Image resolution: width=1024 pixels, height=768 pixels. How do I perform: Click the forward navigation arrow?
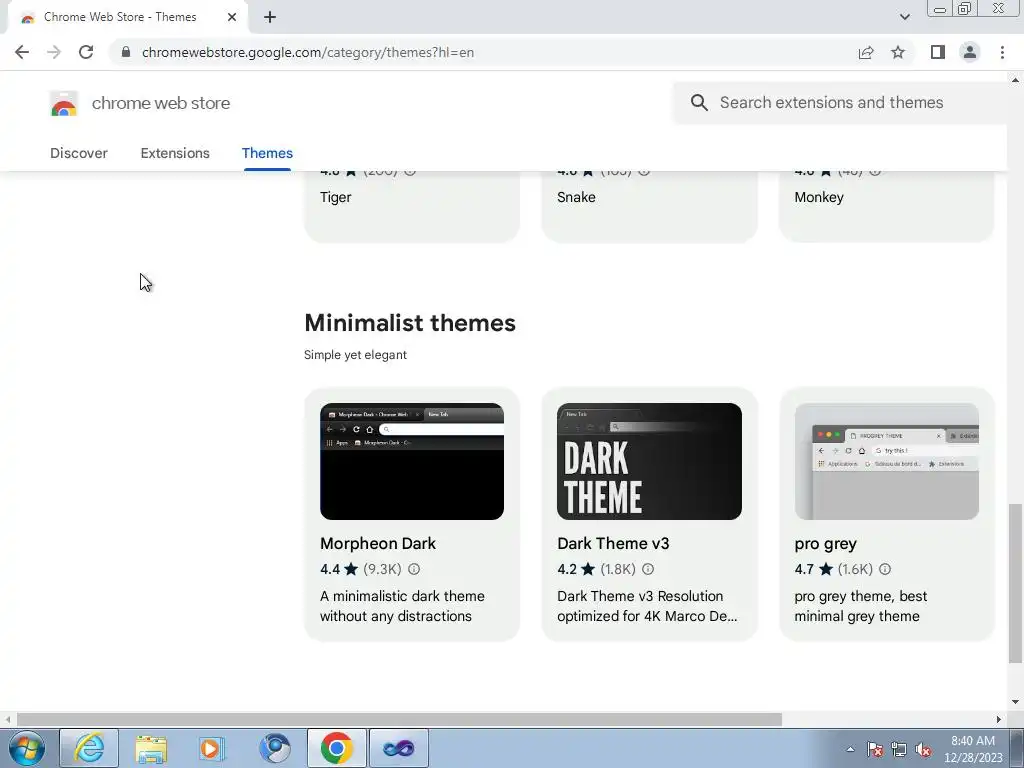[x=54, y=52]
